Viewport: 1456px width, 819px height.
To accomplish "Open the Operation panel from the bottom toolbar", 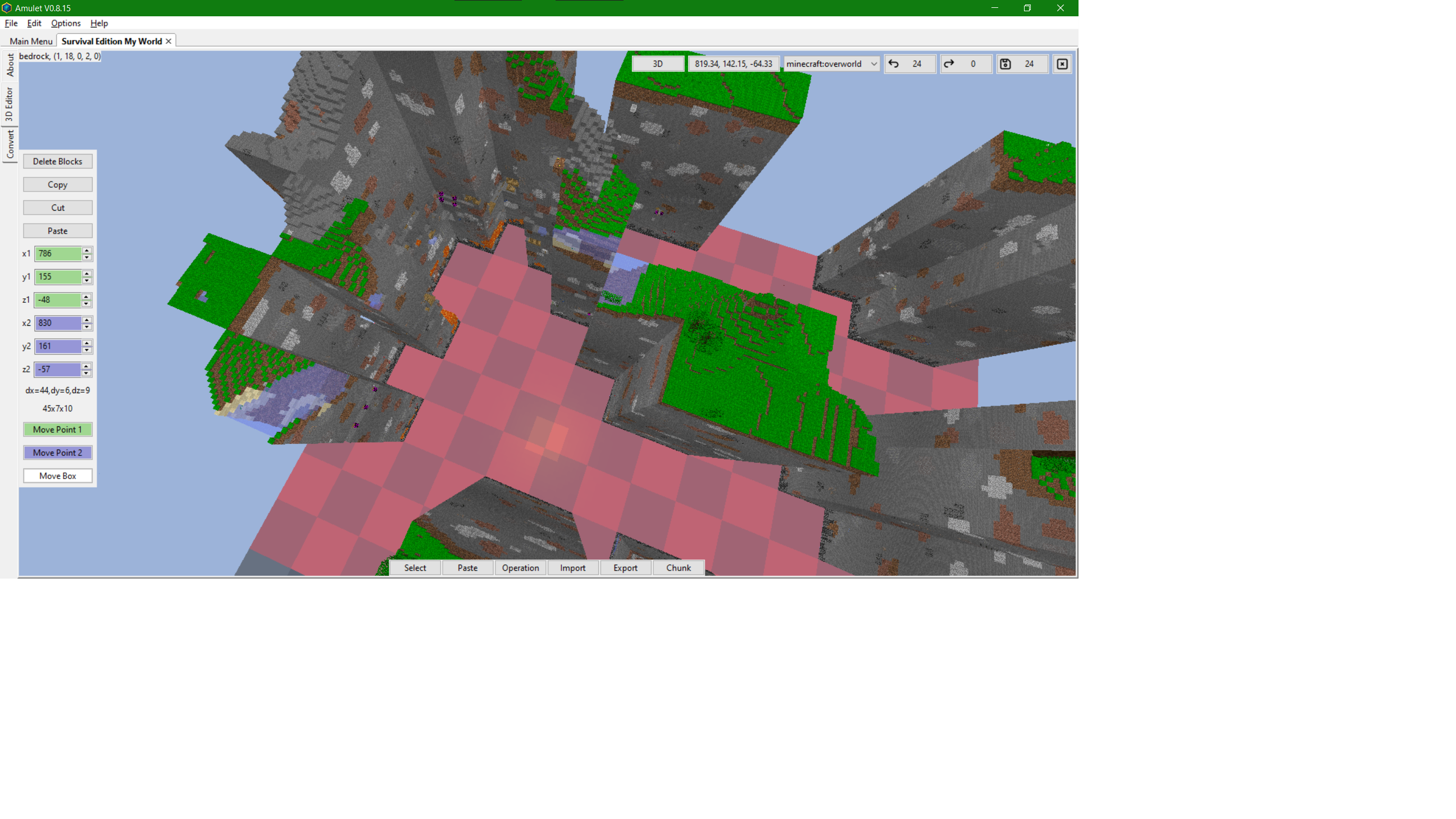I will pos(520,567).
